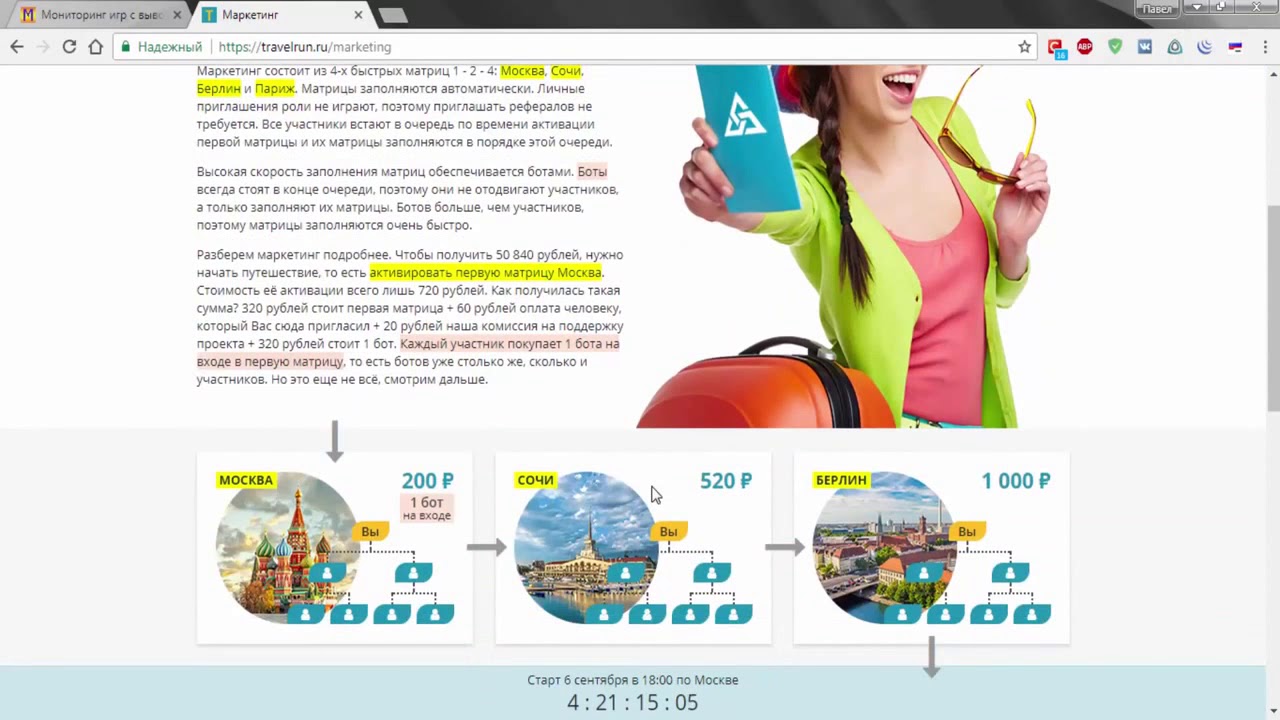The image size is (1280, 720).
Task: Go back with the browser back arrow
Action: click(x=17, y=47)
